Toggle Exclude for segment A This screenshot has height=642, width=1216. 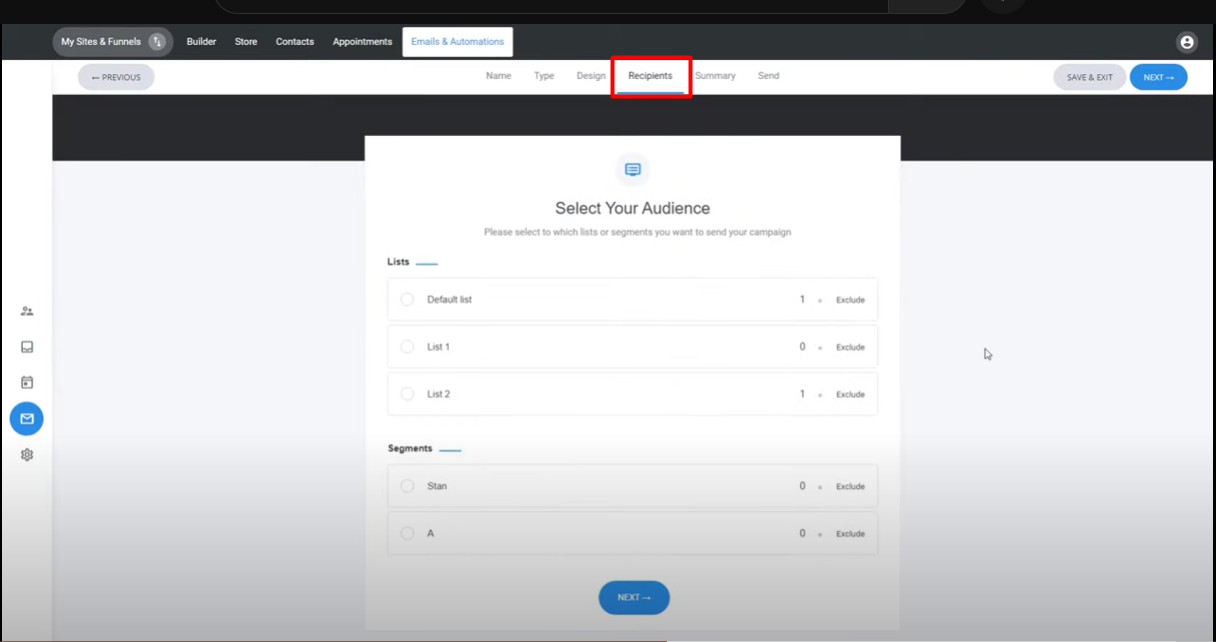[849, 534]
